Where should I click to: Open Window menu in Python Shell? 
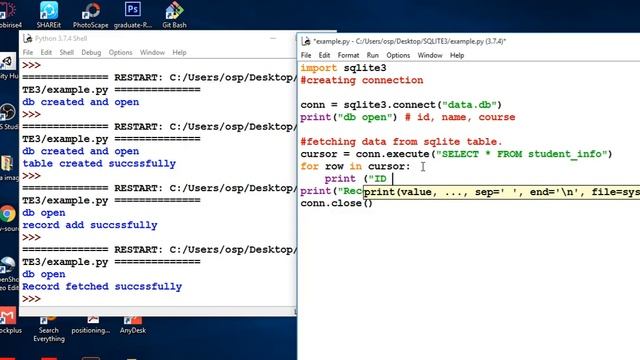click(152, 52)
